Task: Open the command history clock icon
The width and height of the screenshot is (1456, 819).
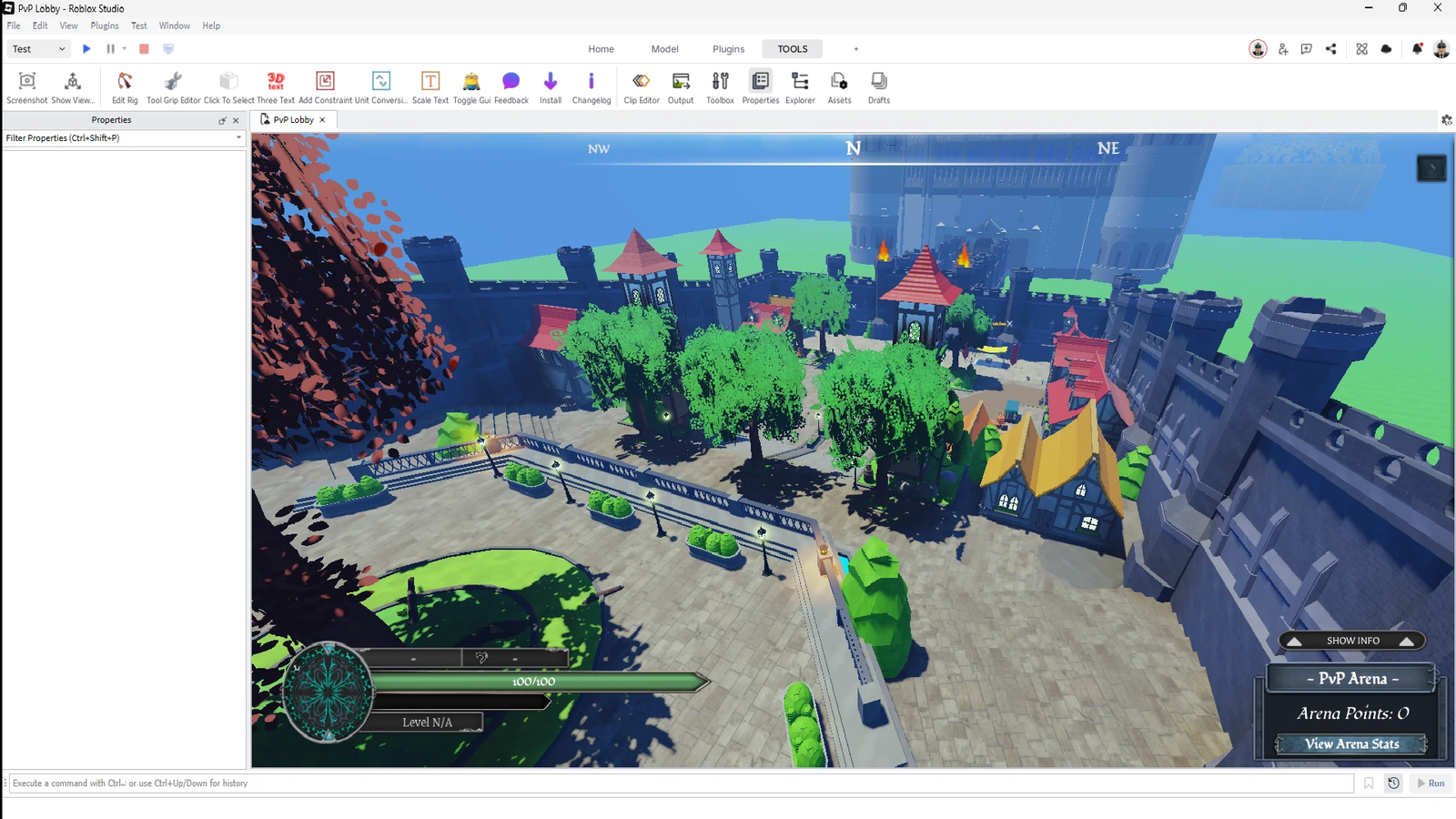Action: (x=1393, y=784)
